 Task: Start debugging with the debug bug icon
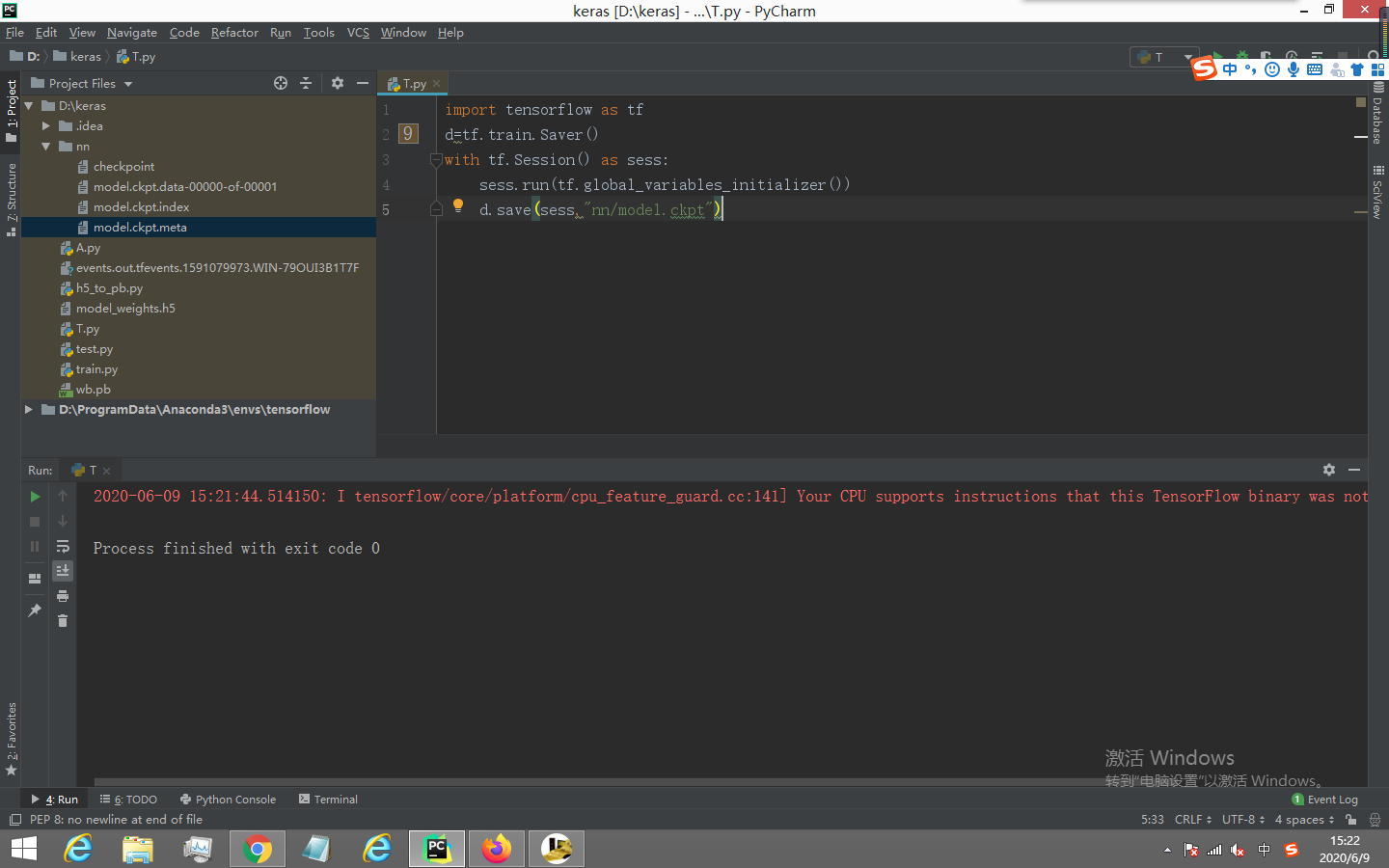(x=1240, y=55)
